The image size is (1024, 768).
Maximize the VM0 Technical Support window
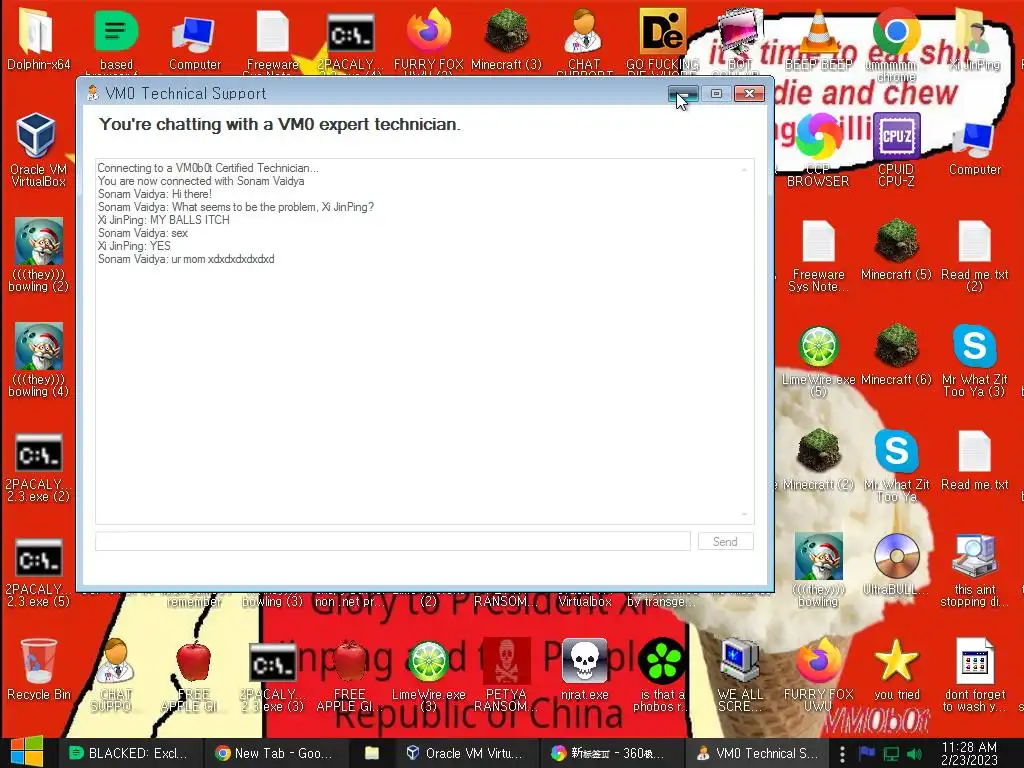click(x=716, y=94)
